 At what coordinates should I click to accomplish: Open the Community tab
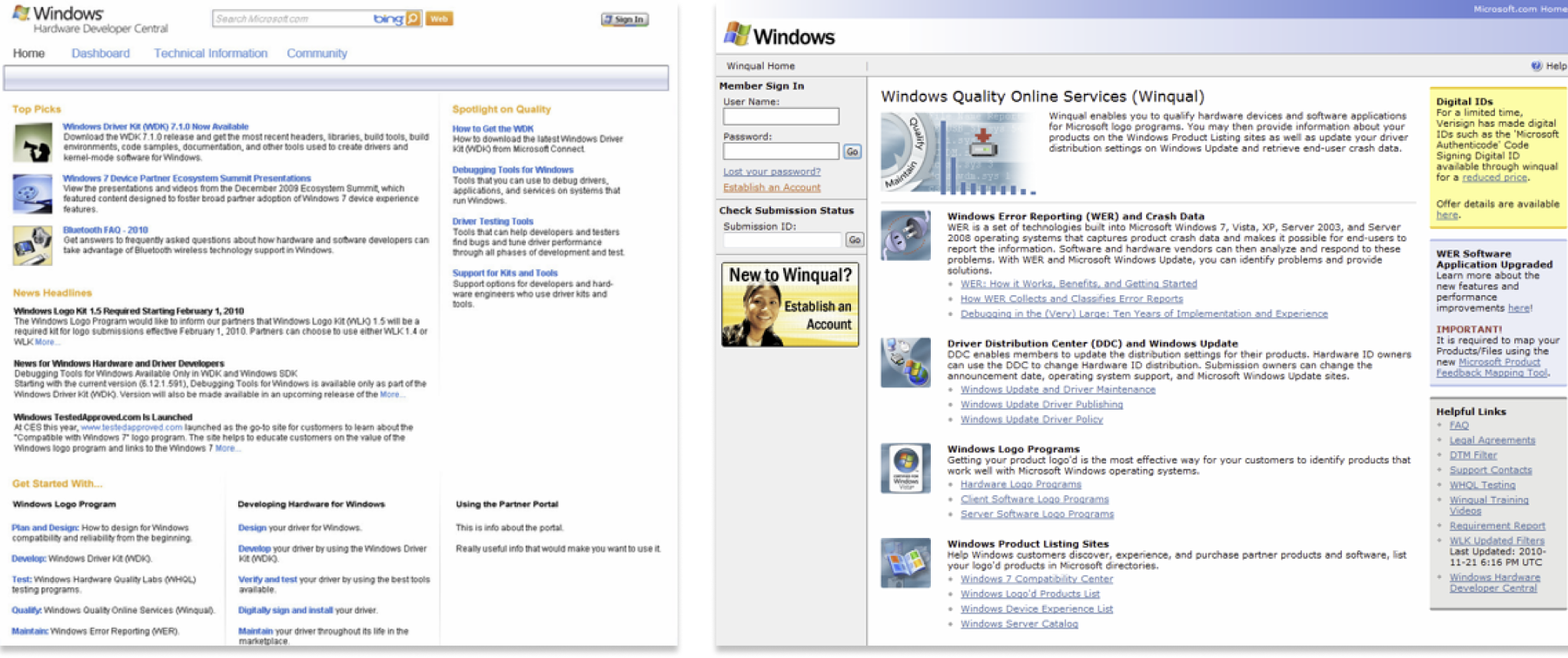click(x=317, y=53)
